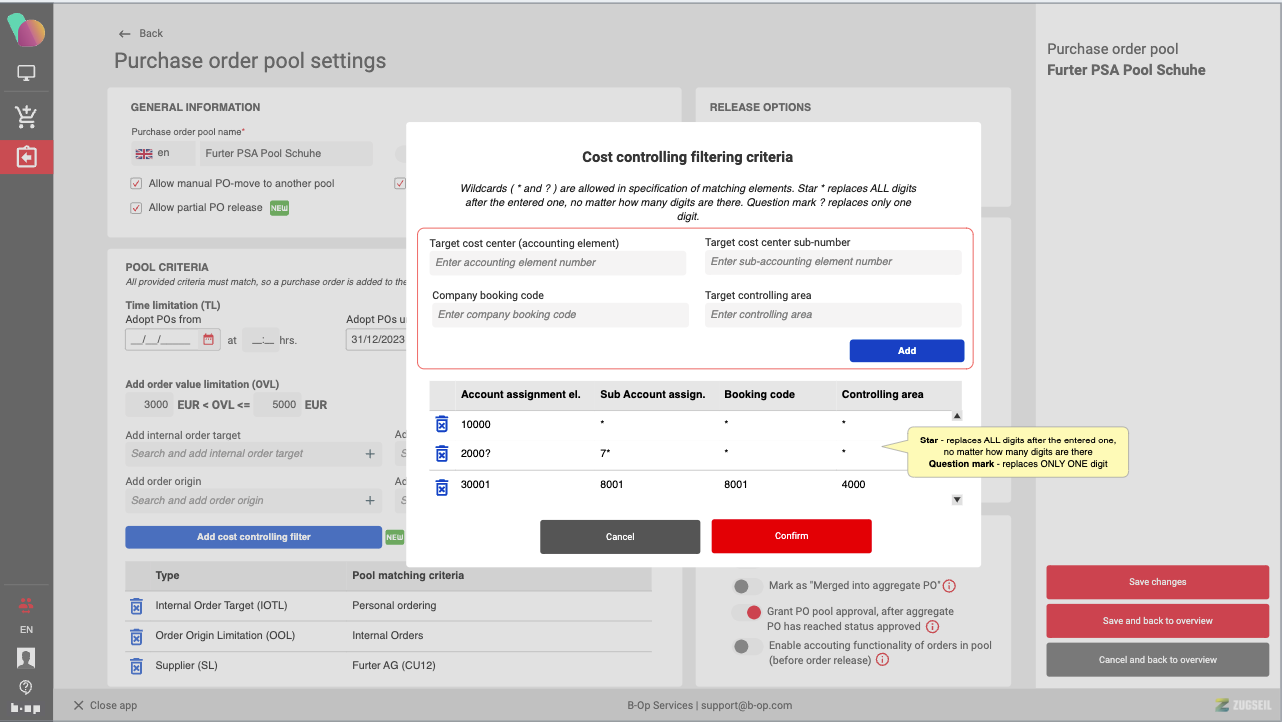Open the user profile sidebar icon
The width and height of the screenshot is (1282, 722).
(x=26, y=657)
